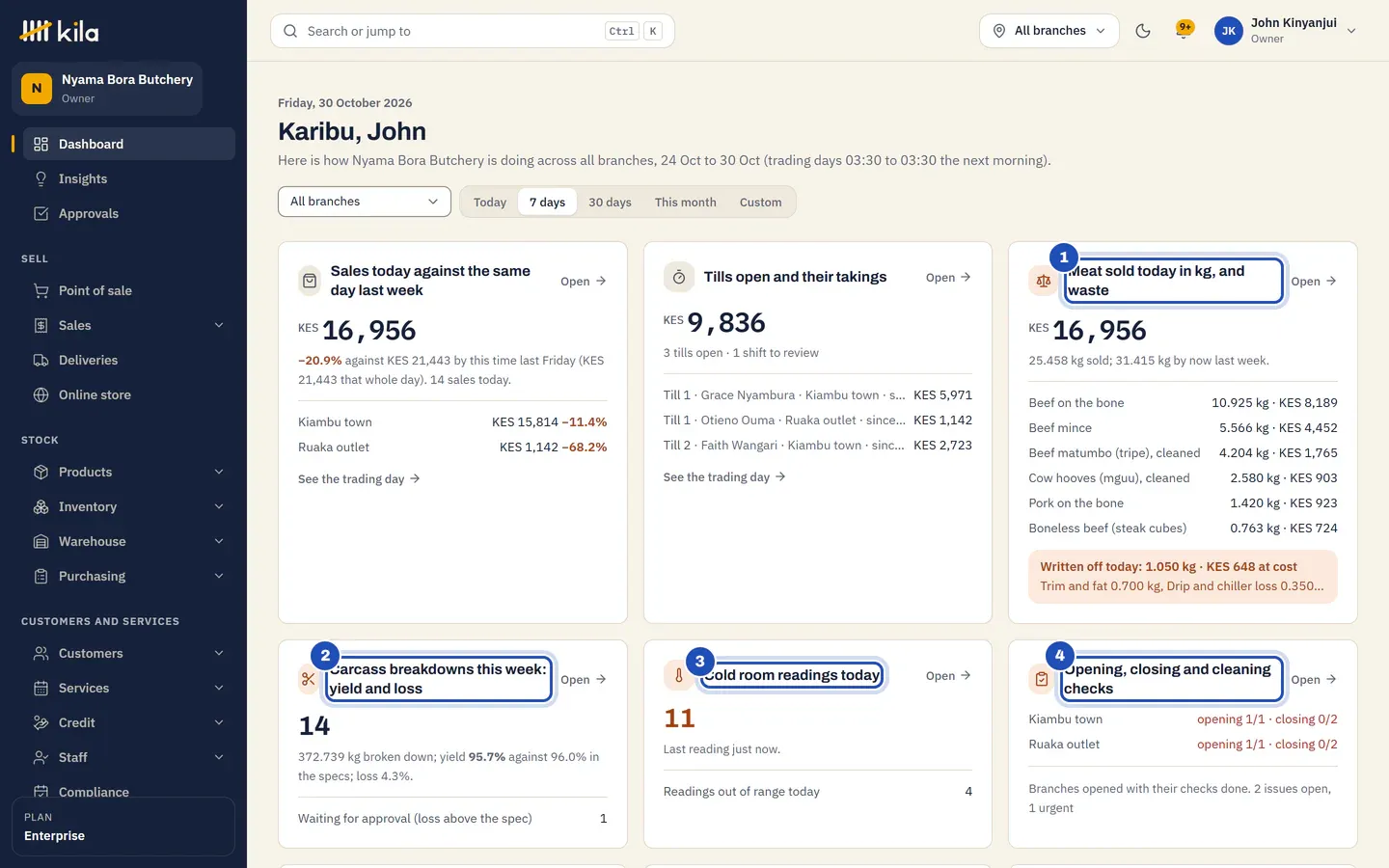Click the Written off today waste notice

tap(1183, 577)
